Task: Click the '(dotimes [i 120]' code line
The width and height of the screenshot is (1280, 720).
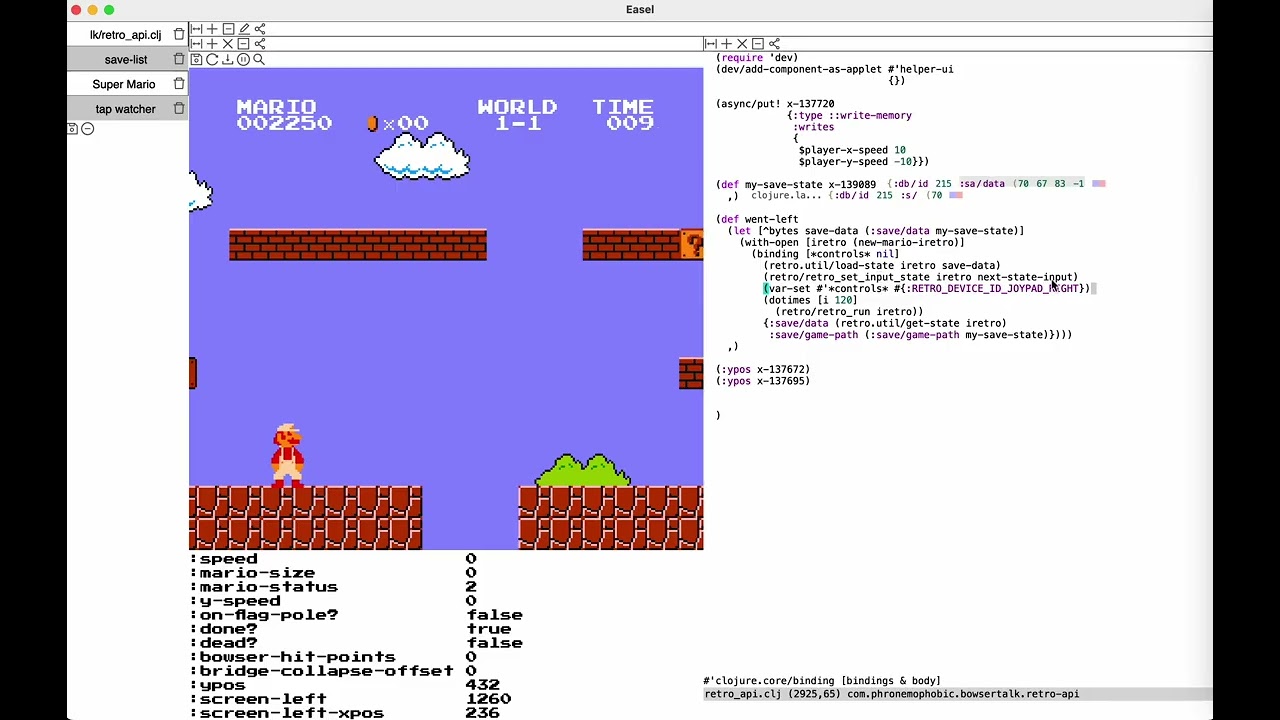Action: coord(810,300)
